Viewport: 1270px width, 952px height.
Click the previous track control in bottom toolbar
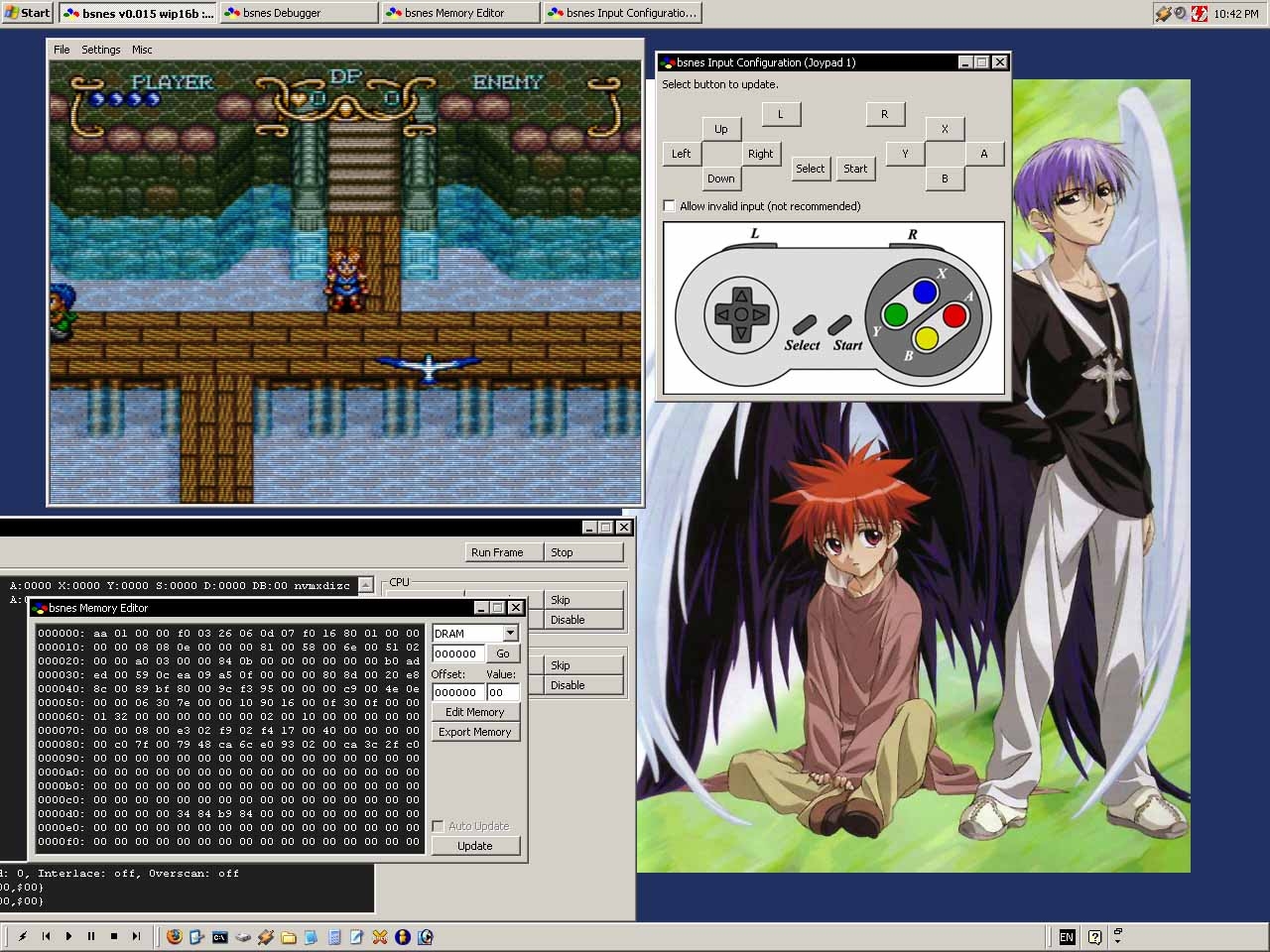[46, 936]
